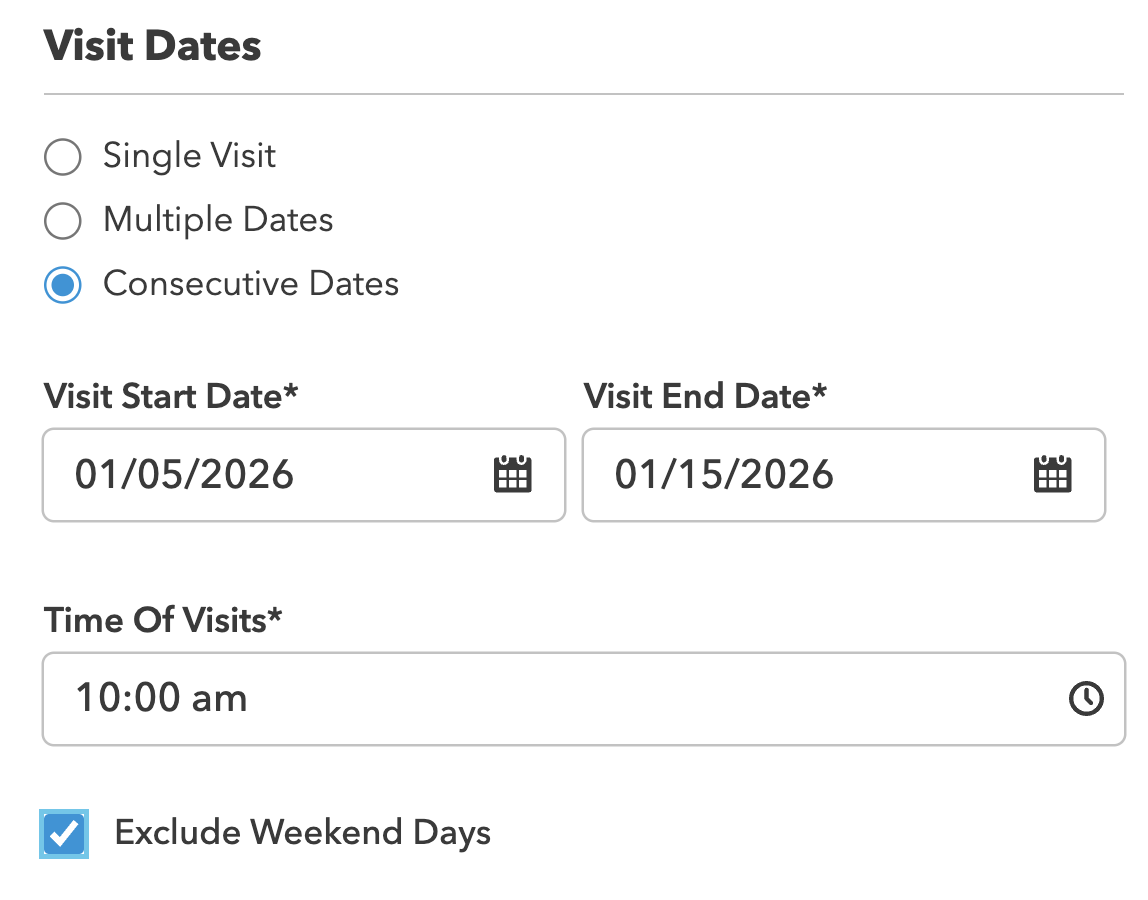Viewport: 1148px width, 900px height.
Task: Click the month '01' in Visit Start Date
Action: tap(96, 475)
